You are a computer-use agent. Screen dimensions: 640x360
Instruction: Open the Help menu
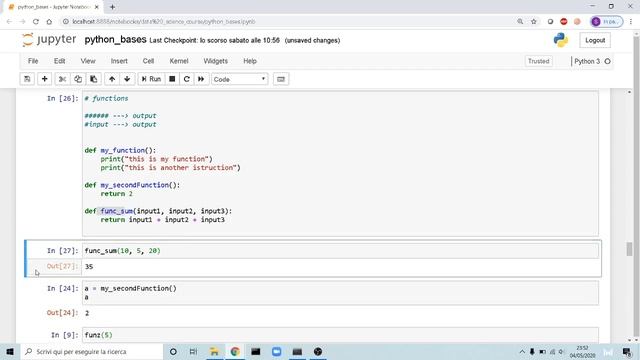(x=250, y=61)
